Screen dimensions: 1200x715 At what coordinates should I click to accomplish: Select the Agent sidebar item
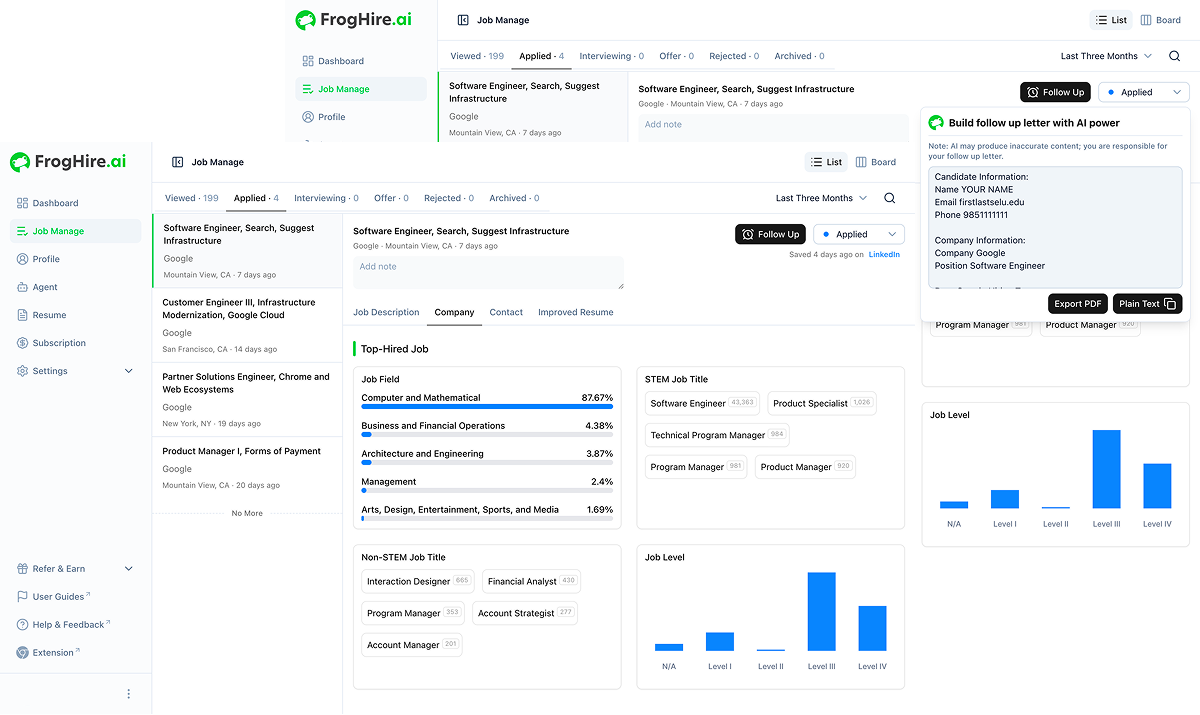(x=42, y=286)
